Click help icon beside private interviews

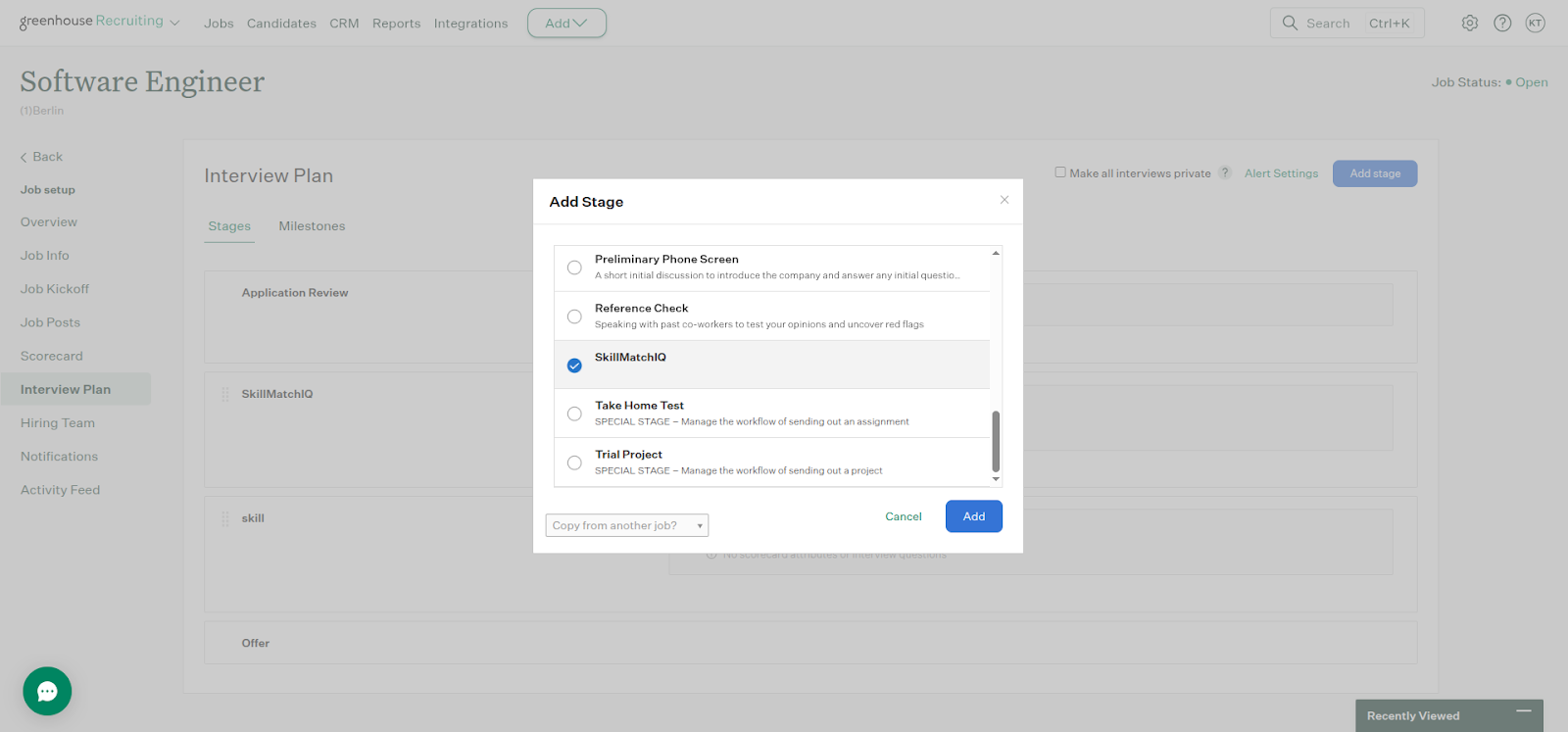[x=1225, y=173]
